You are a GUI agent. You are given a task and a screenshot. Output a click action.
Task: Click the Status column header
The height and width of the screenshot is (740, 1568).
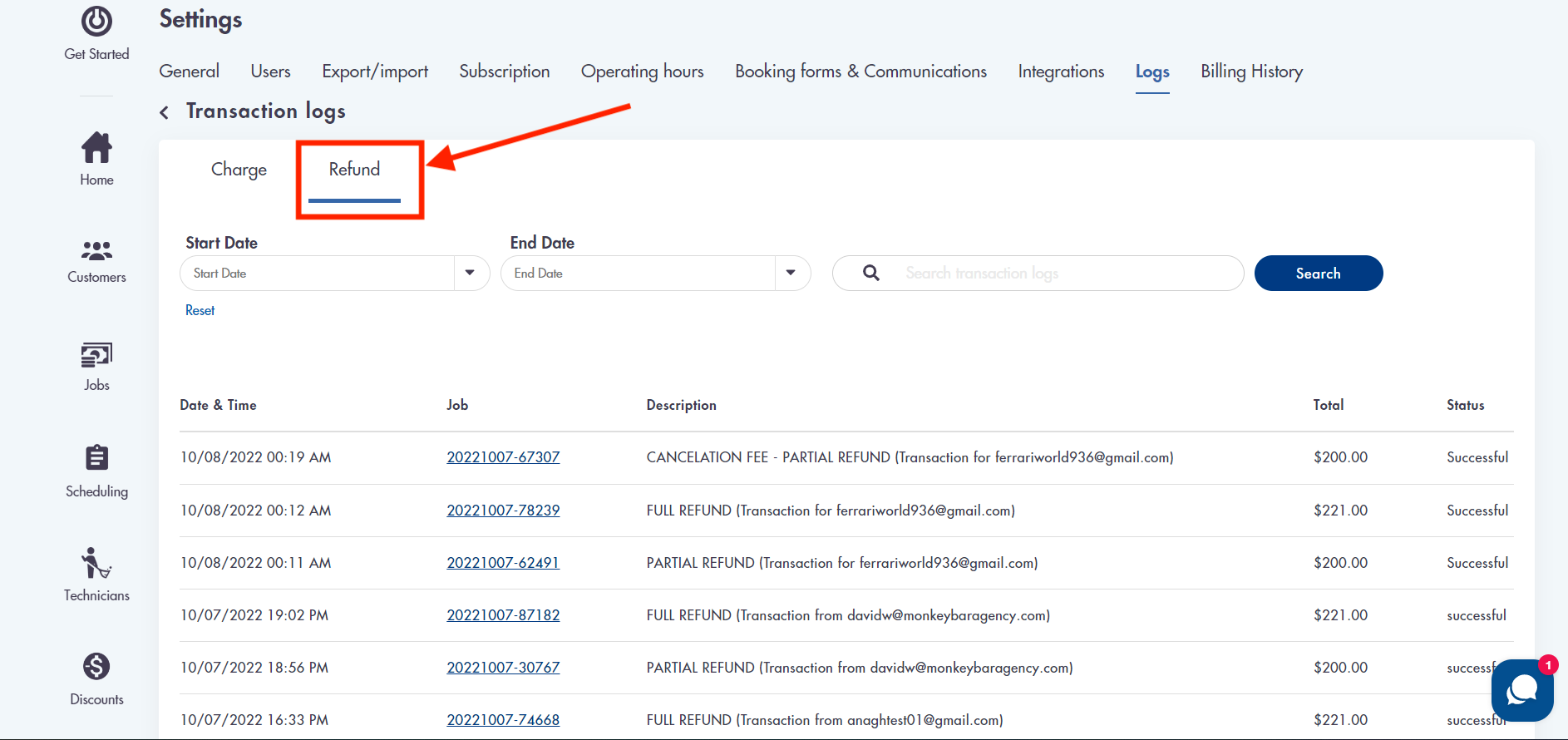point(1465,405)
